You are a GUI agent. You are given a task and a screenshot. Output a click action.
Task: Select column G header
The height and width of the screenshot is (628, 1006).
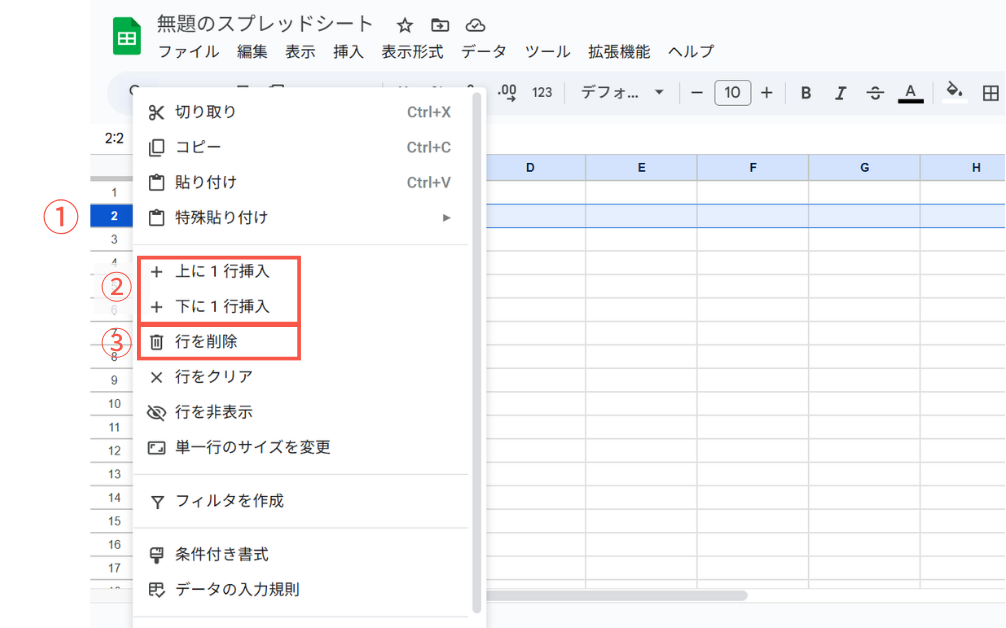click(865, 167)
